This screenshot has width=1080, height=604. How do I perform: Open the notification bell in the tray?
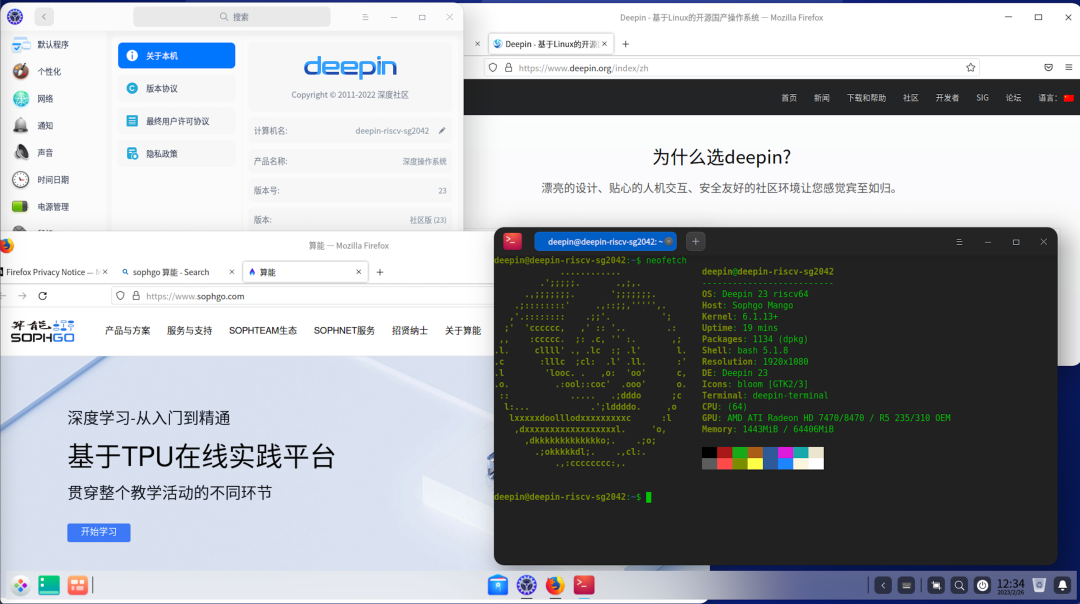1063,585
